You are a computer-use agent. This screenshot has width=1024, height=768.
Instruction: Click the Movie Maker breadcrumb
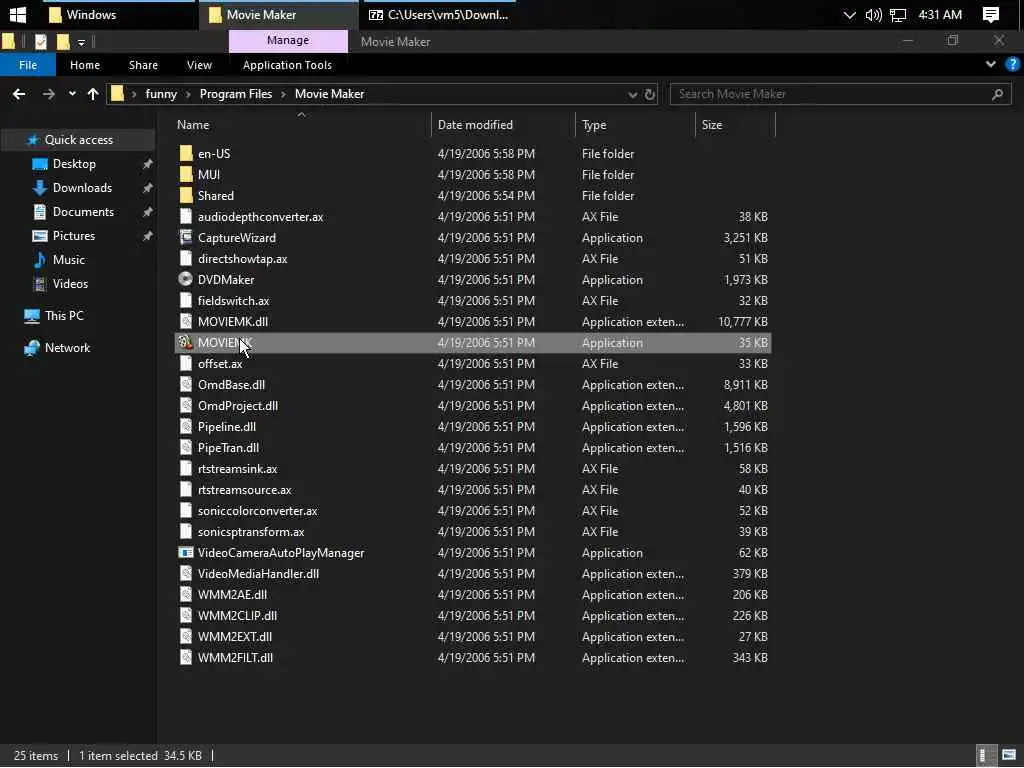coord(329,94)
